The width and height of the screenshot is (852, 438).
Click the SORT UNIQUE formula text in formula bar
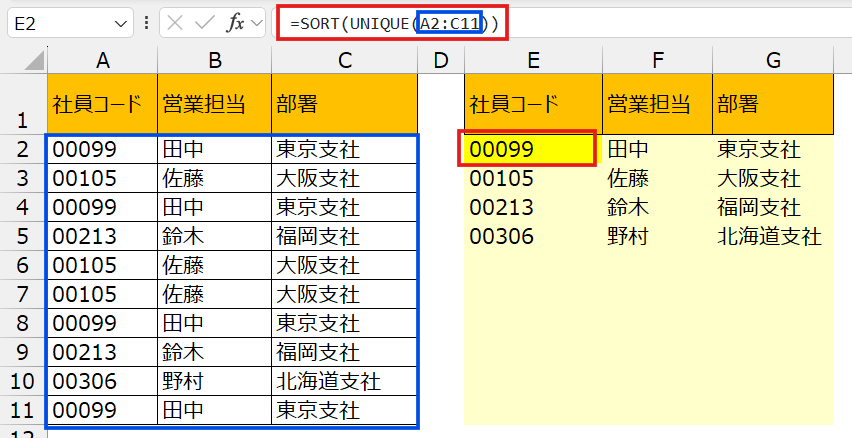392,22
